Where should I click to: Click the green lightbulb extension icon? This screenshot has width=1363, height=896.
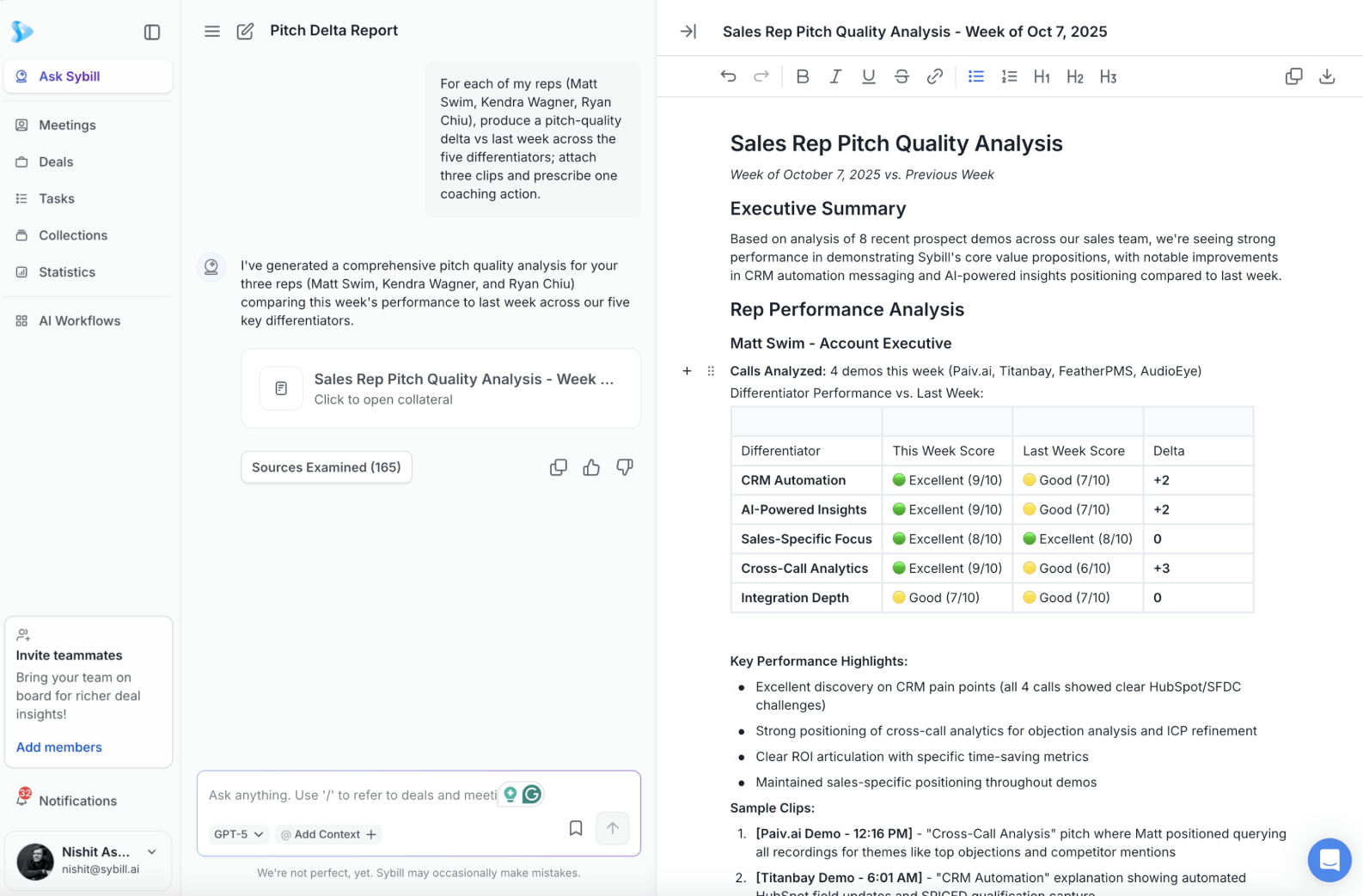tap(510, 795)
